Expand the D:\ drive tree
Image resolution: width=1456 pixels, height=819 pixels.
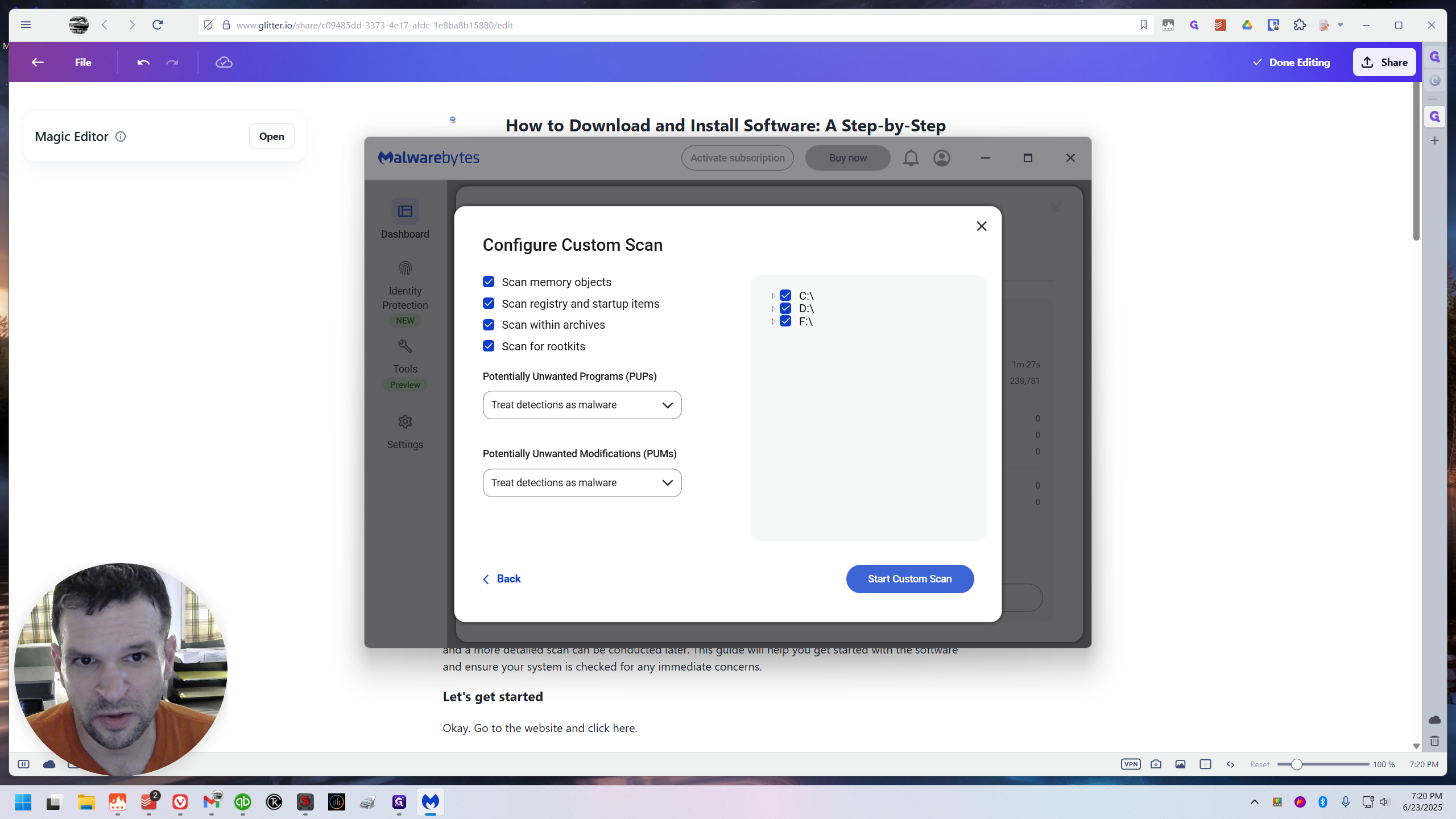pos(773,309)
